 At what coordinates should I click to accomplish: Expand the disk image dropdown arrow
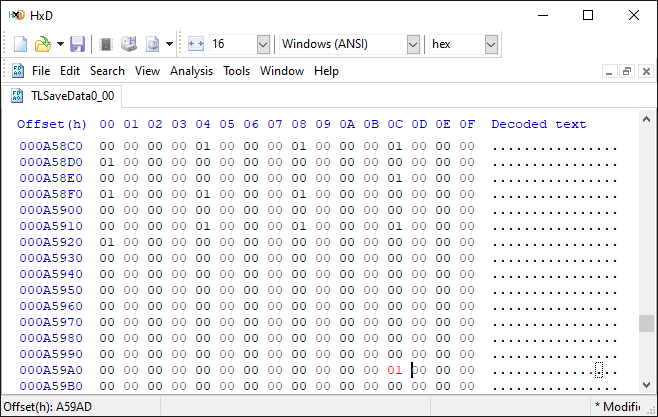coord(170,44)
